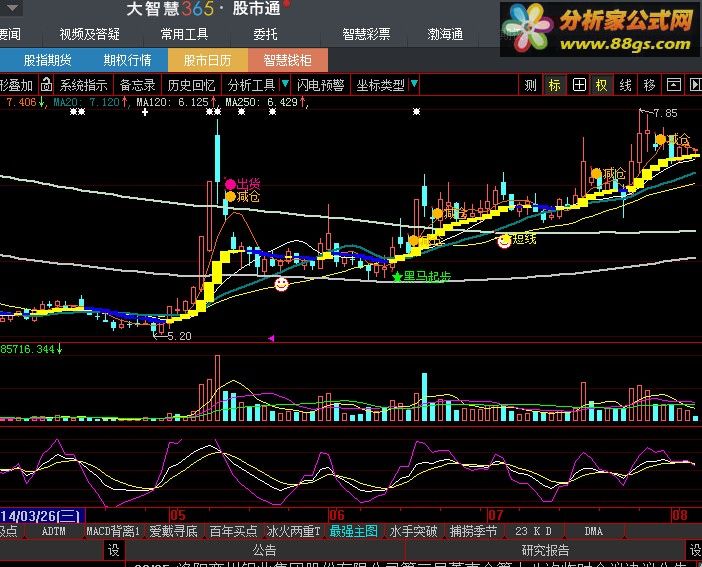The height and width of the screenshot is (567, 702).
Task: Click the 分析工具 toolbar button
Action: coord(251,85)
